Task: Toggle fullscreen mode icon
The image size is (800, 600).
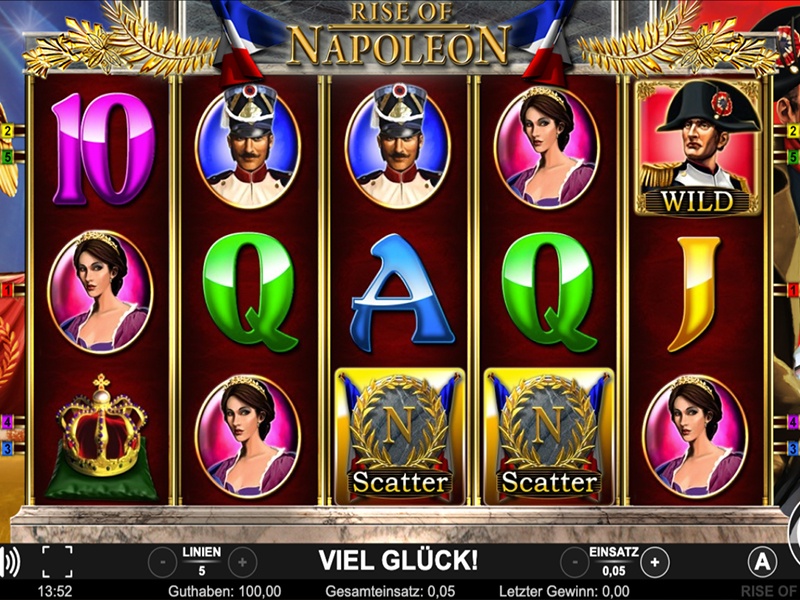Action: coord(57,562)
